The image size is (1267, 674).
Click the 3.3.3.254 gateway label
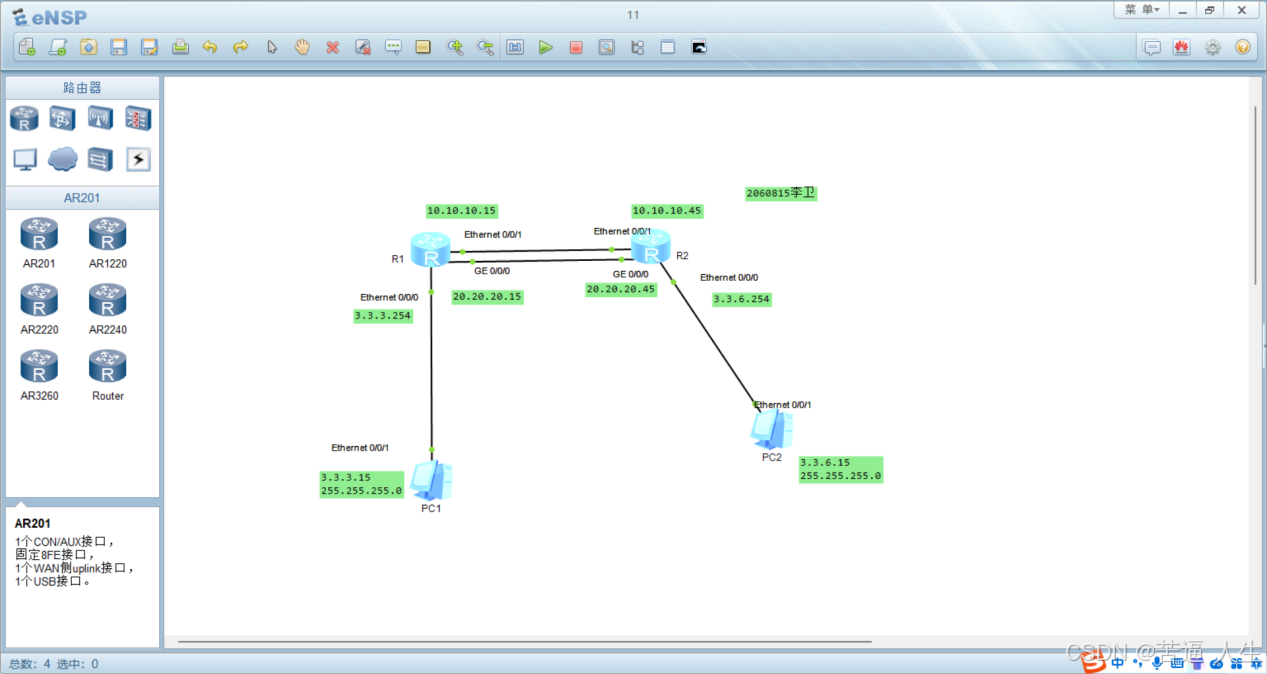[x=383, y=315]
